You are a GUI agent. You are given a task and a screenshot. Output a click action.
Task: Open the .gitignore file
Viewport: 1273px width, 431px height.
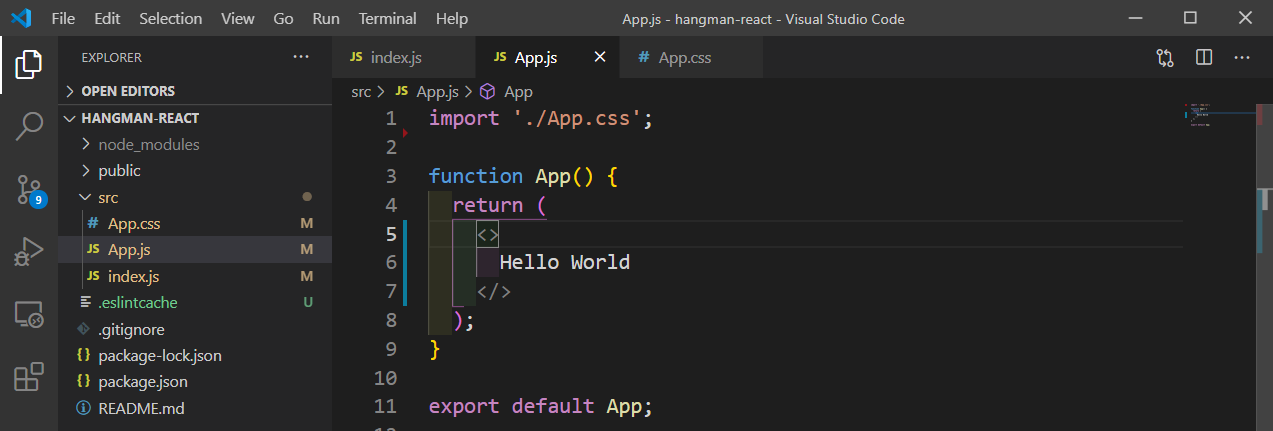pos(195,329)
